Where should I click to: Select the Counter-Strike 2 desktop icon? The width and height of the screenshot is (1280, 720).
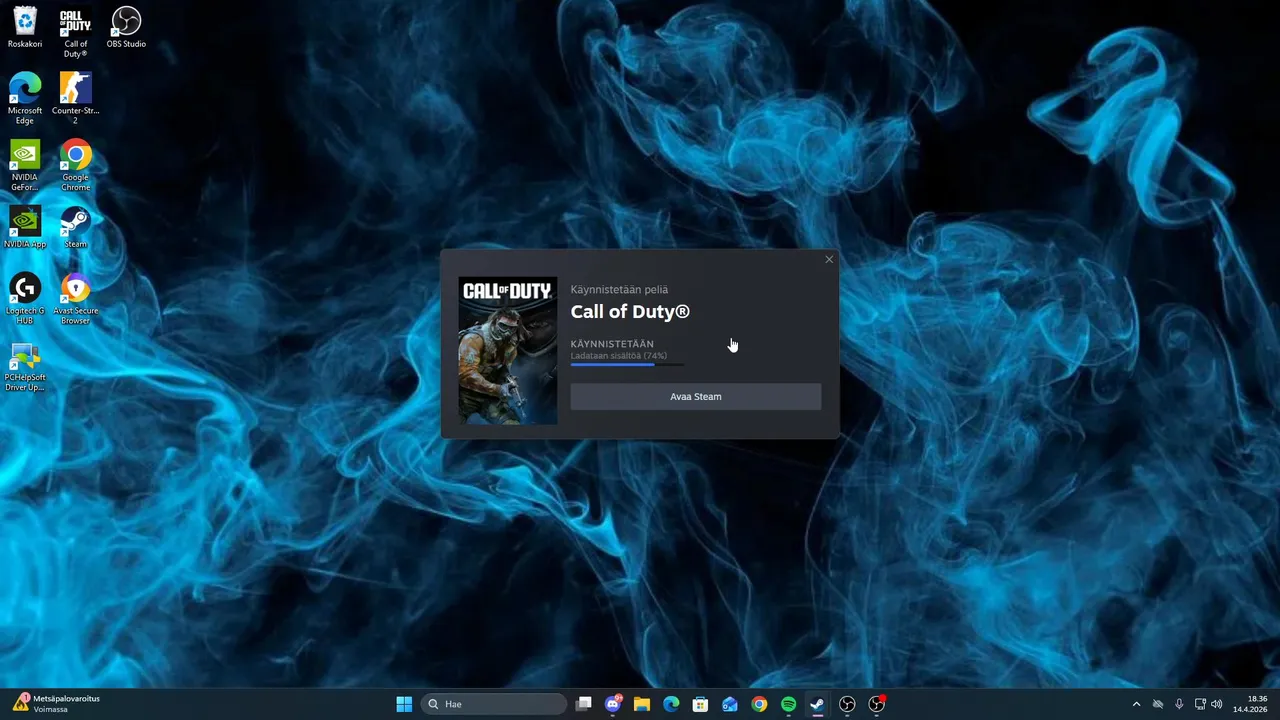pos(76,99)
